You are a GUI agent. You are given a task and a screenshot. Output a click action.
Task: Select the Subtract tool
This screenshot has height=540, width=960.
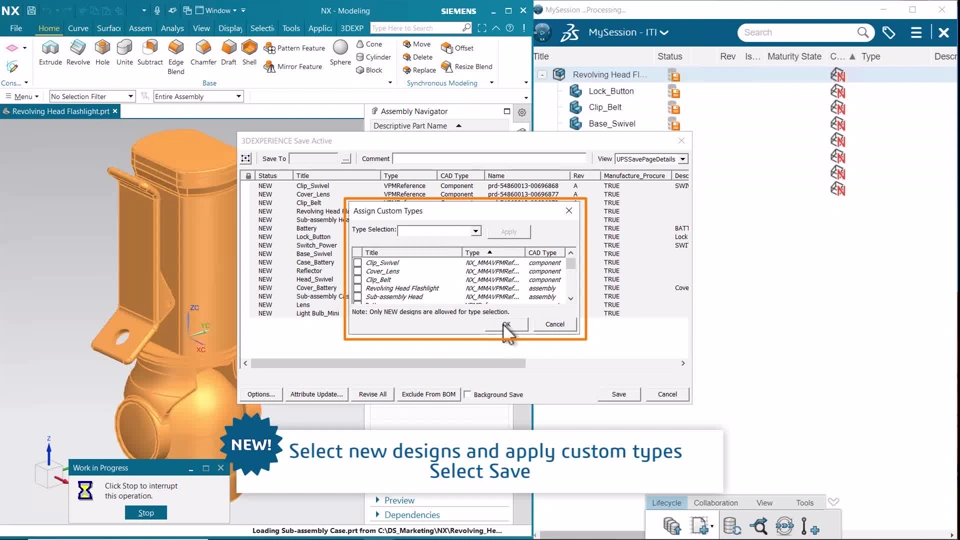[x=150, y=53]
